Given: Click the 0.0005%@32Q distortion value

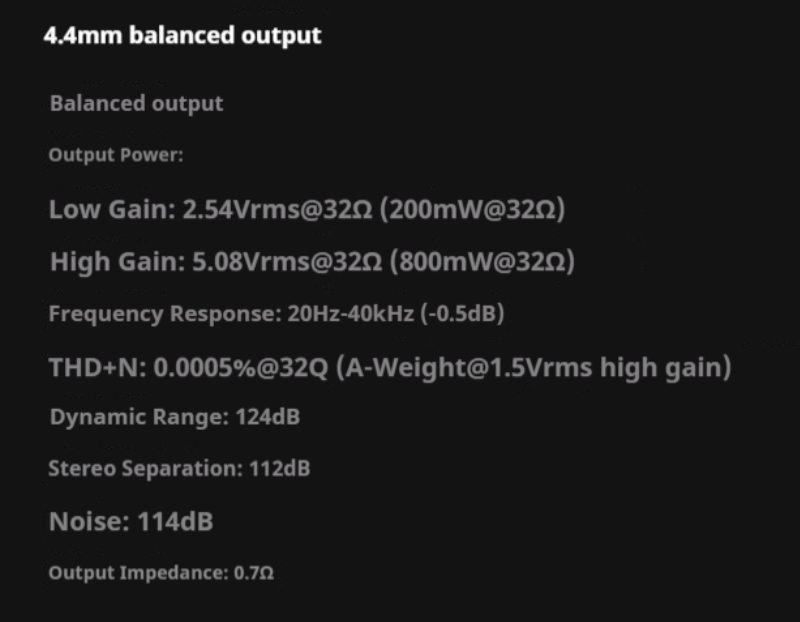Looking at the screenshot, I should coord(241,368).
